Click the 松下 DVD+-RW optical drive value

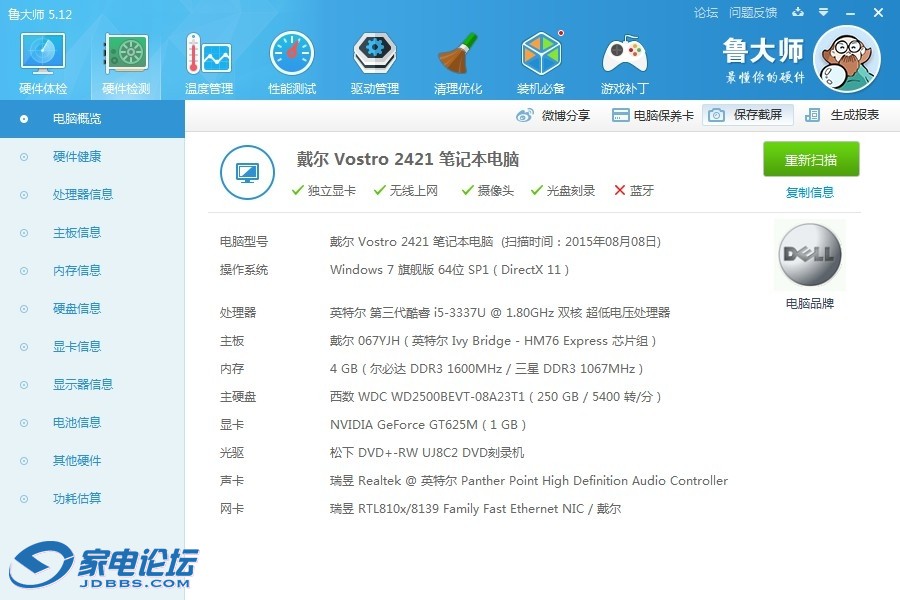(x=427, y=453)
